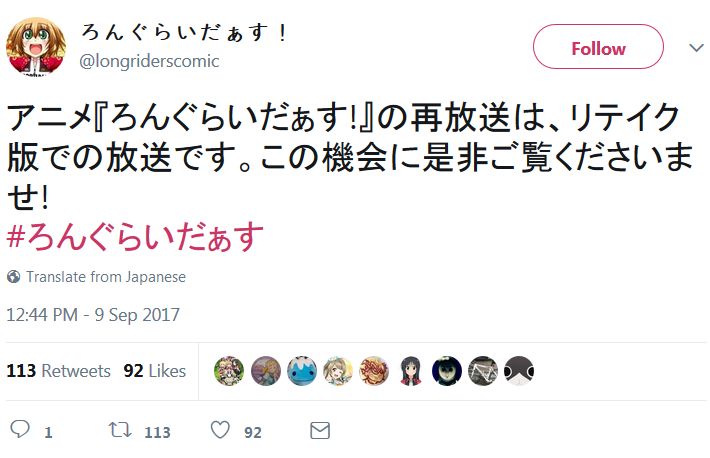Open the dark-haired girl avatar in likers
Screen dimensions: 710x458
(x=411, y=371)
